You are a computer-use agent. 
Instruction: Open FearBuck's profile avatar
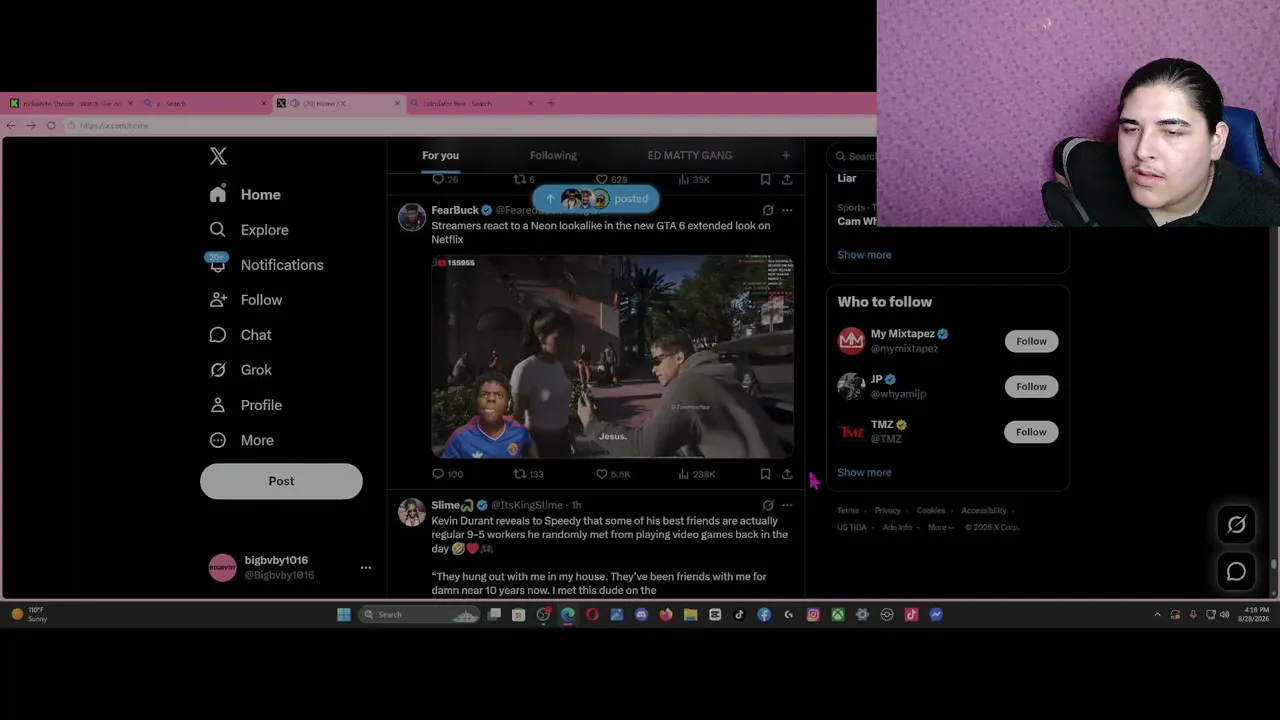pyautogui.click(x=412, y=217)
